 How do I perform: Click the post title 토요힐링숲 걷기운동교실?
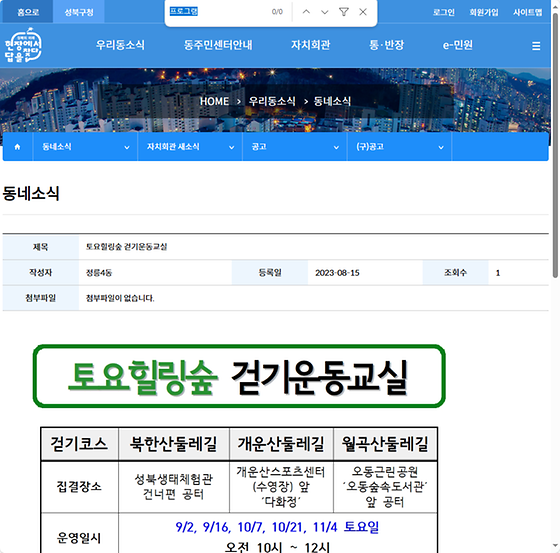(126, 247)
